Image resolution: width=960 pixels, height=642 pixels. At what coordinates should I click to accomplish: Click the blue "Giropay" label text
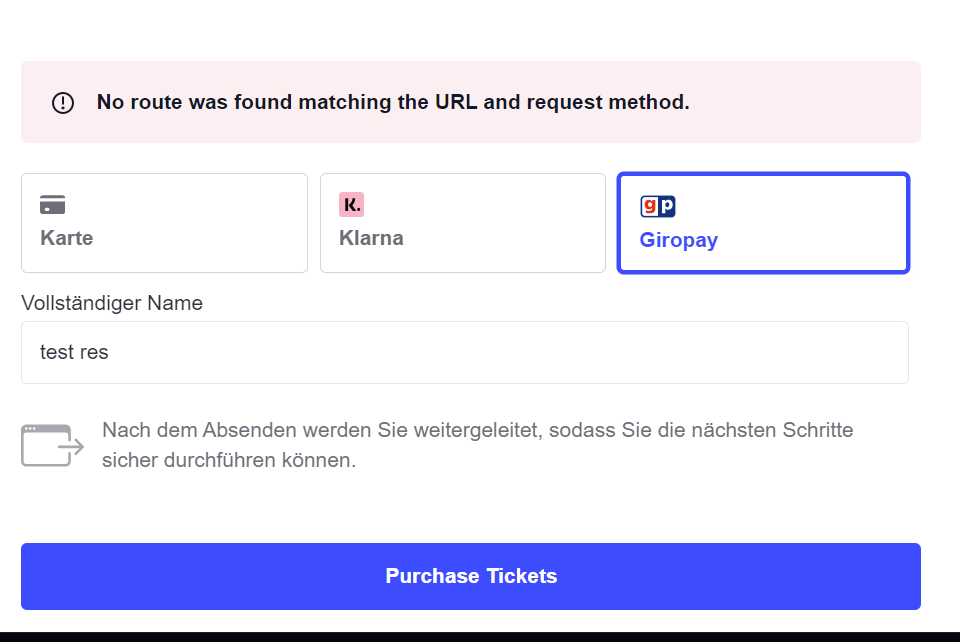coord(679,240)
